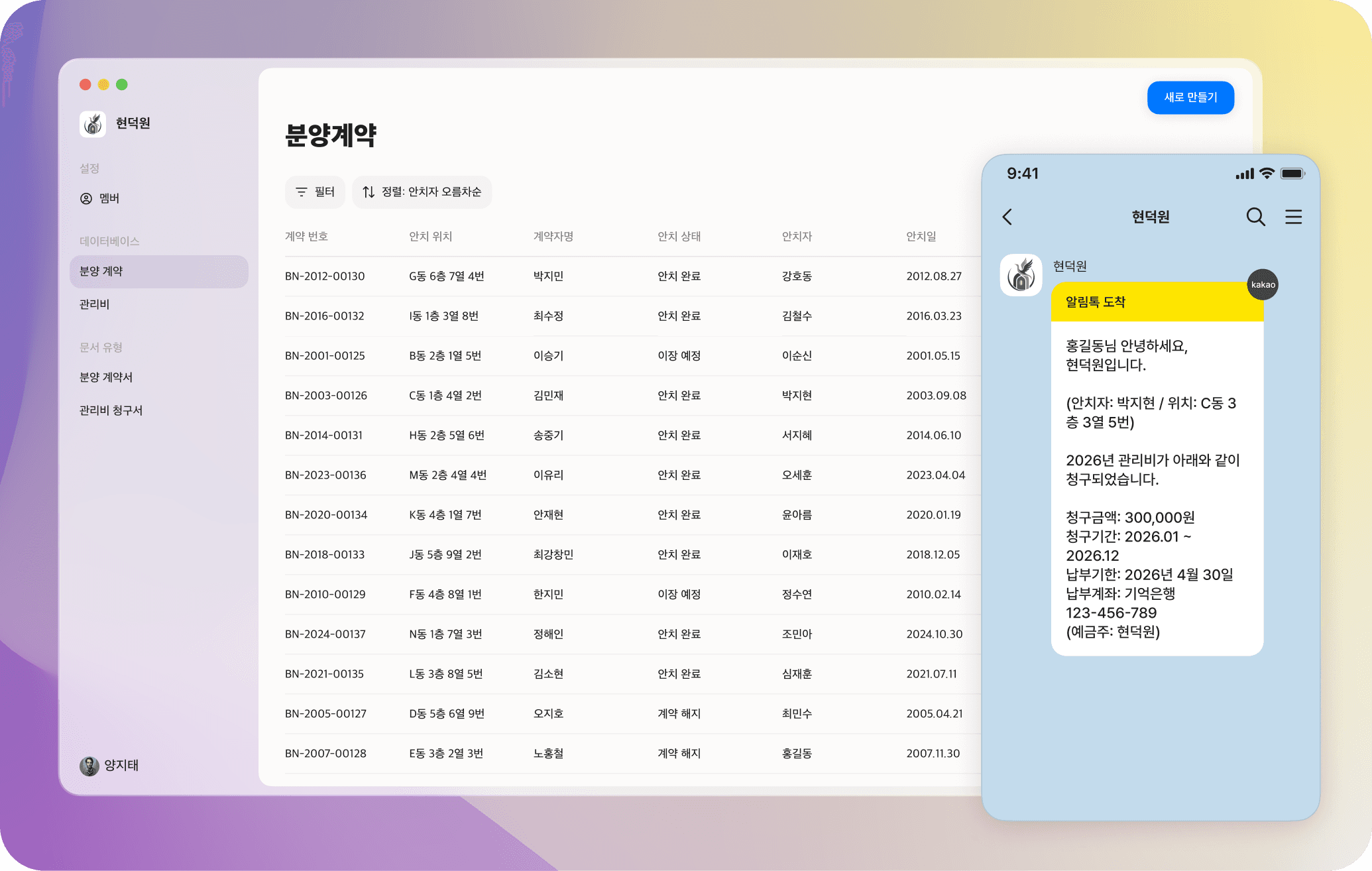Viewport: 1372px width, 871px height.
Task: Open 관리비 청구서 document type
Action: 111,410
